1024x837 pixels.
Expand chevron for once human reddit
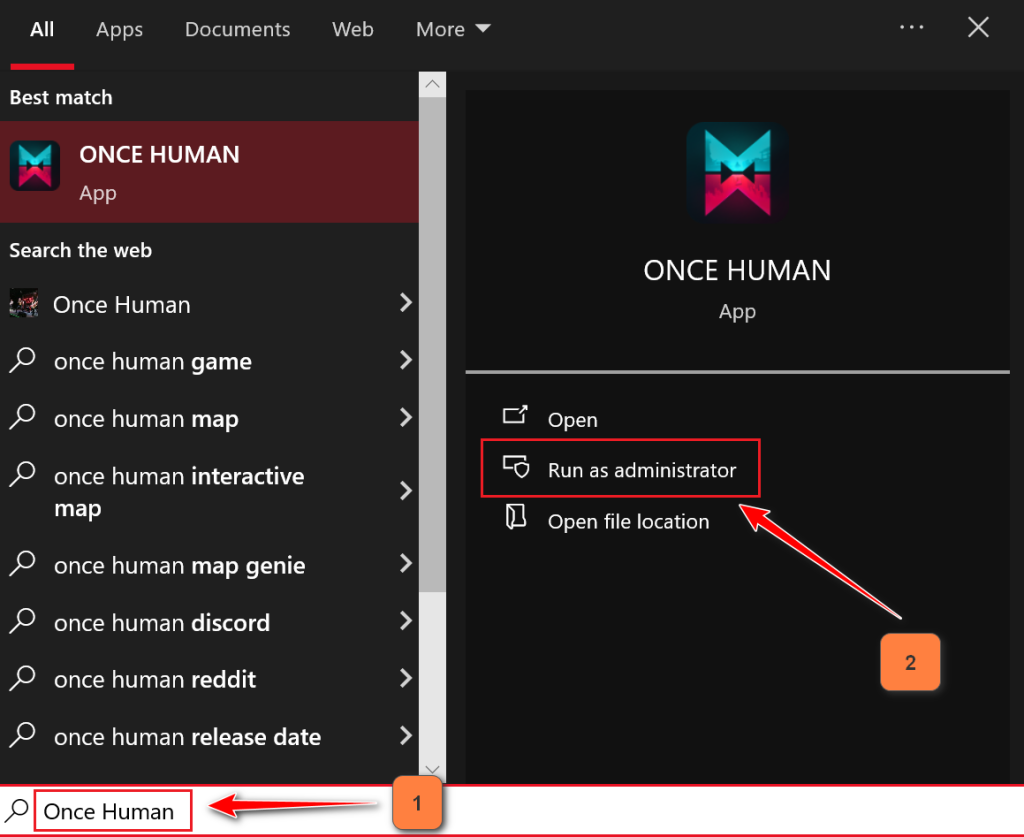tap(406, 678)
